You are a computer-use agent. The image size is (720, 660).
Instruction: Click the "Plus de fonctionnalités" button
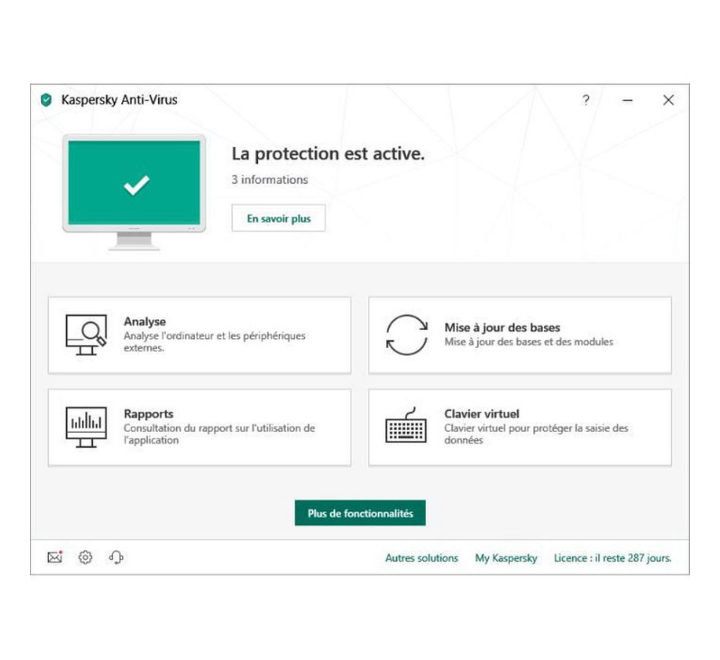[x=360, y=513]
